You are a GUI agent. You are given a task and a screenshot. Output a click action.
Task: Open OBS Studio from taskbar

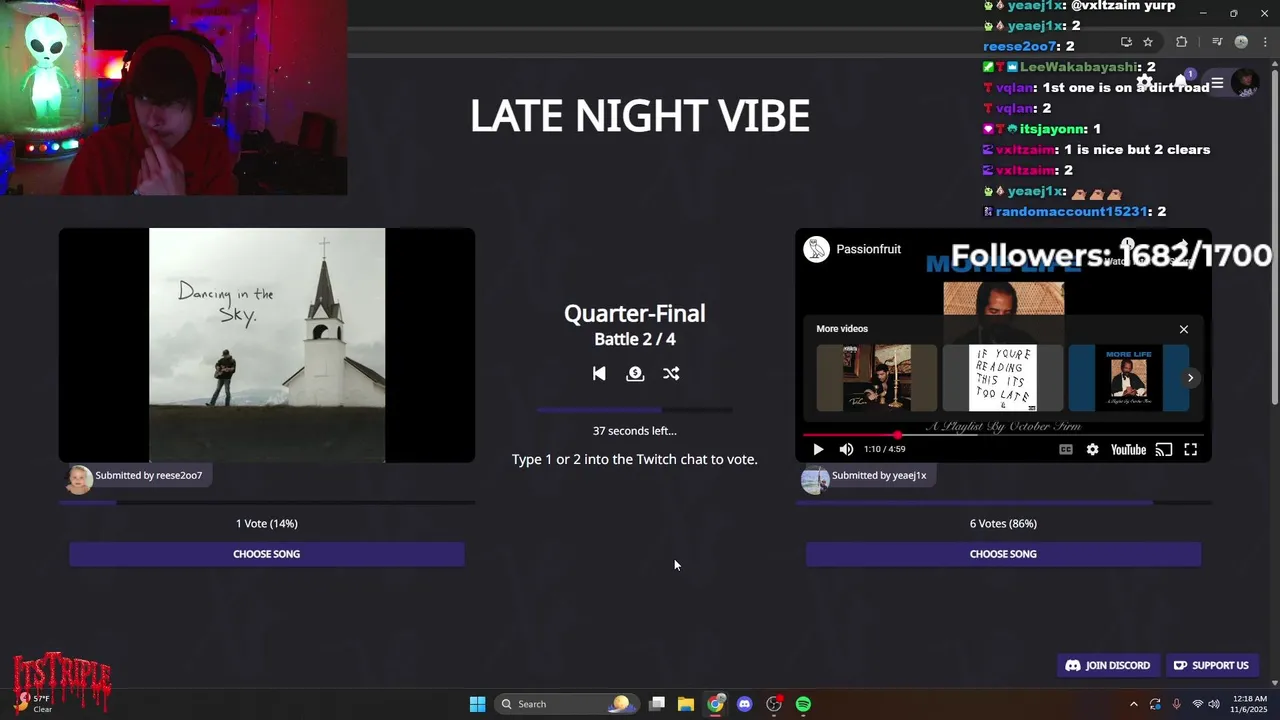coord(774,704)
